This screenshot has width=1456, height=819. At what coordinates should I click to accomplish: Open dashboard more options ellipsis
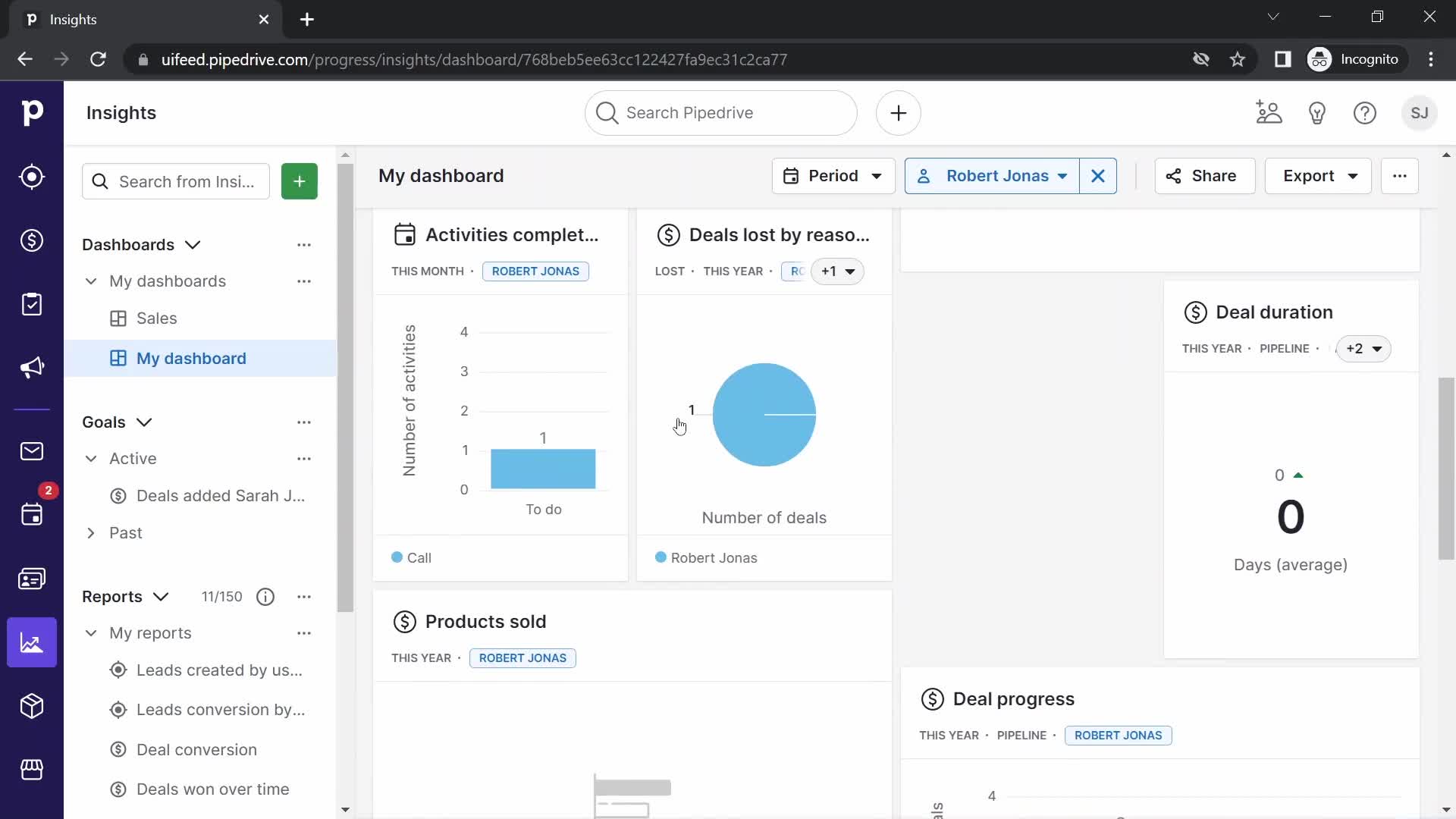tap(1400, 176)
